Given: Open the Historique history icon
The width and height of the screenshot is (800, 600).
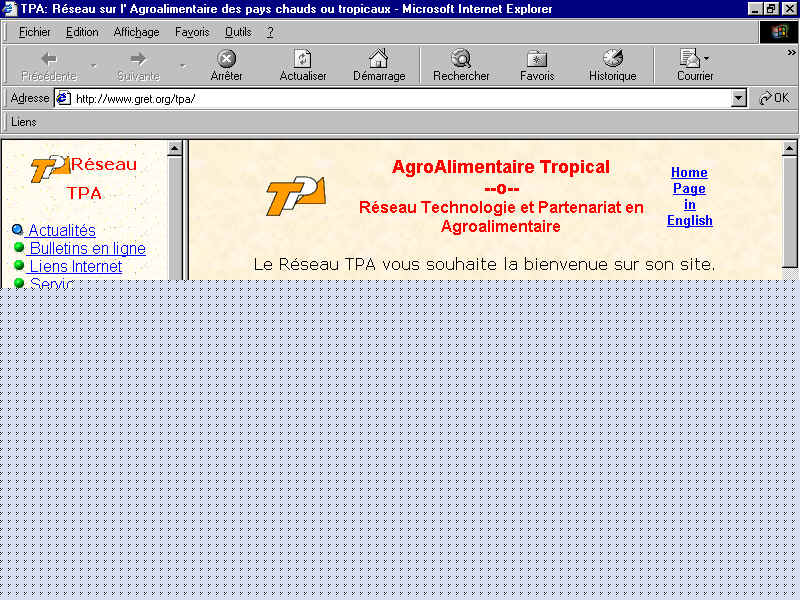Looking at the screenshot, I should click(613, 59).
